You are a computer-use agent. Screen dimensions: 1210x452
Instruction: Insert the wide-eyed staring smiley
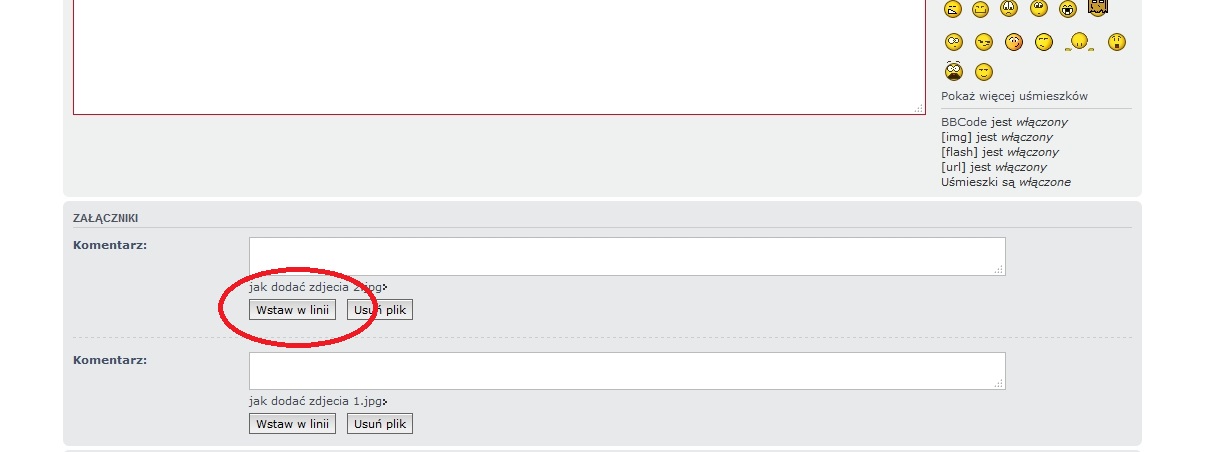pyautogui.click(x=954, y=42)
